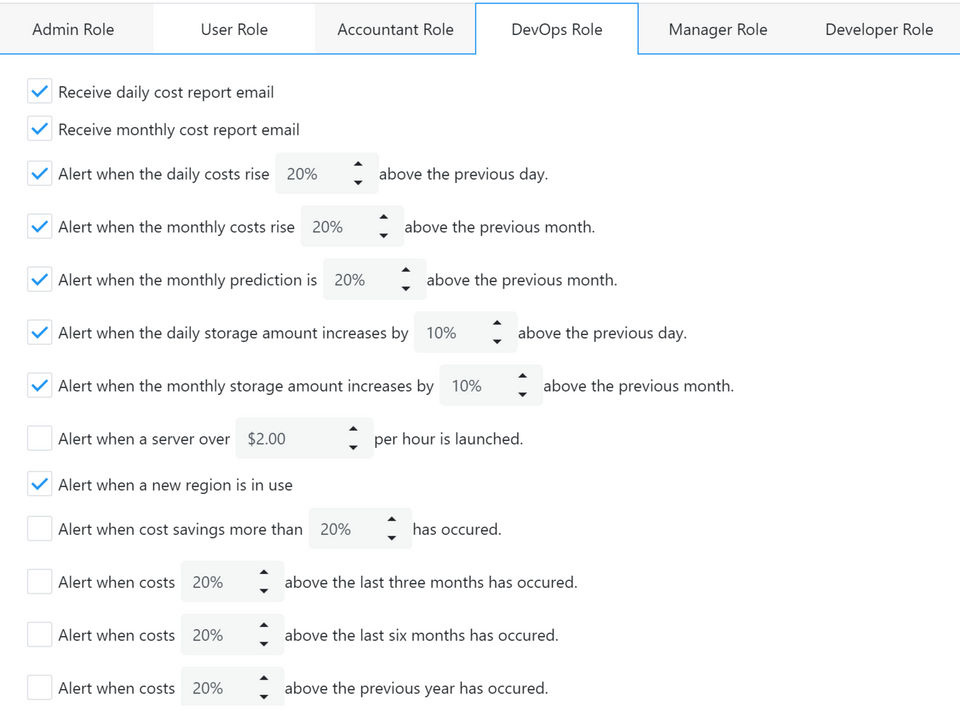Viewport: 960px width, 712px height.
Task: Click the monthly storage 10% field
Action: (490, 386)
